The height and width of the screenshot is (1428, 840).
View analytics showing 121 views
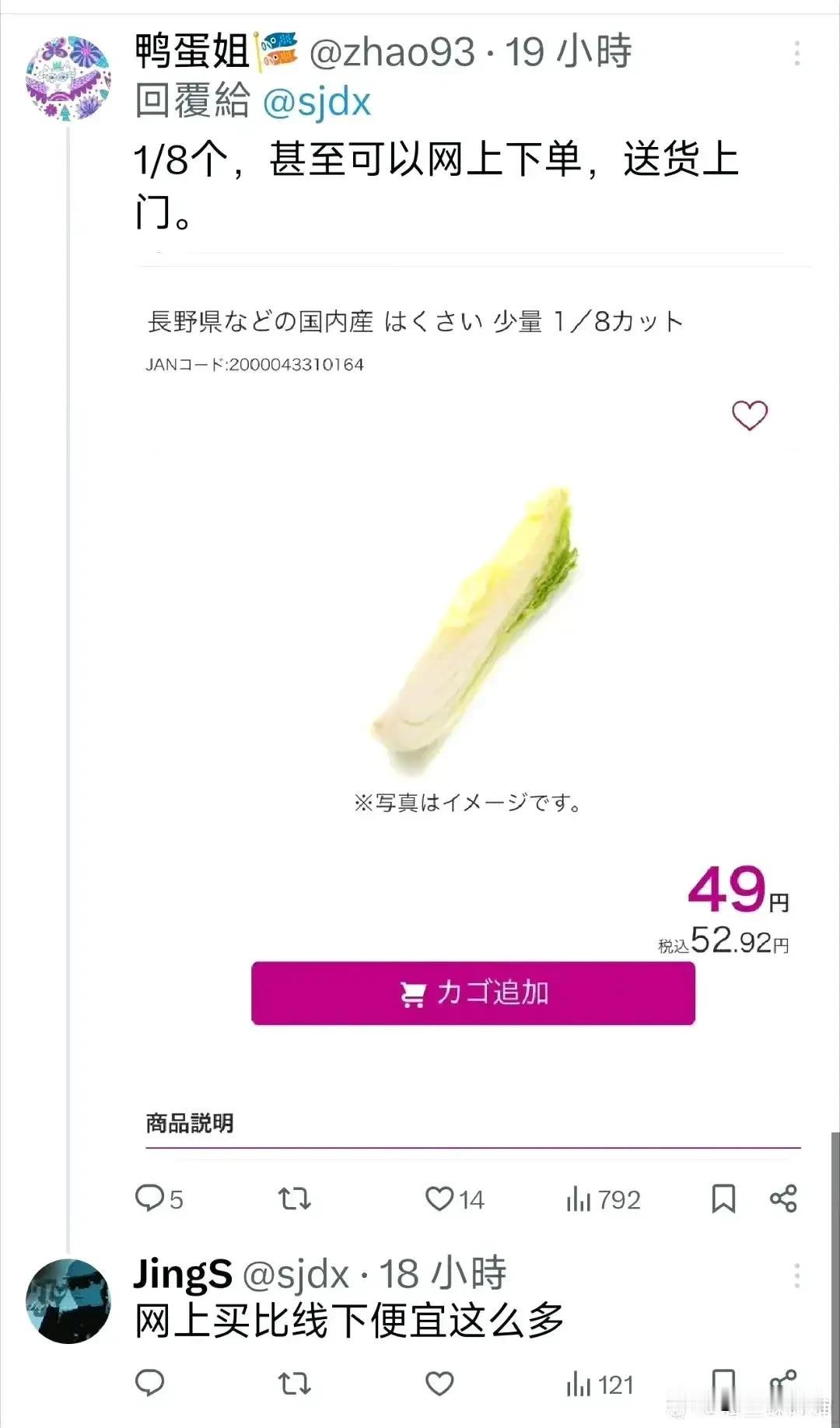click(600, 1384)
